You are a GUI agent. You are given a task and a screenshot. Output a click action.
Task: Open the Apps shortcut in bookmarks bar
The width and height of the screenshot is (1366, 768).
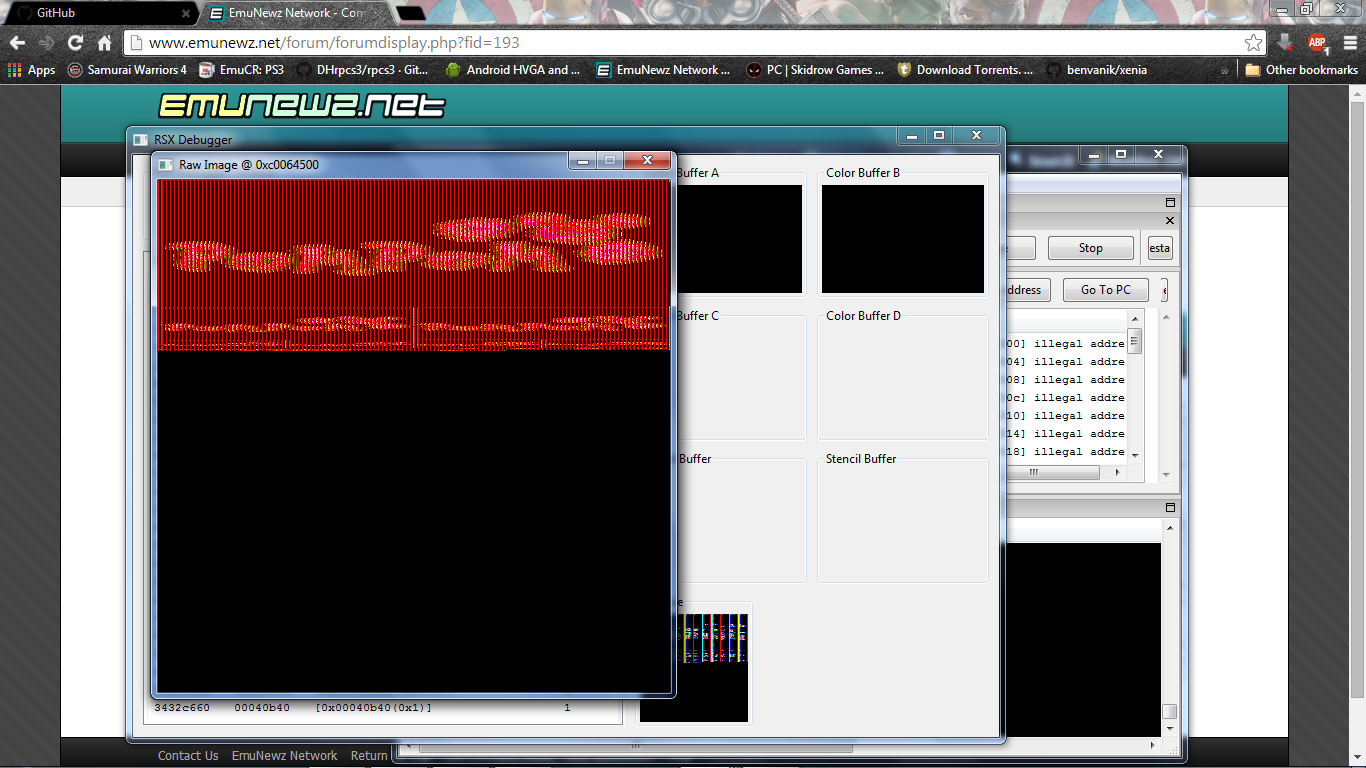pos(31,70)
